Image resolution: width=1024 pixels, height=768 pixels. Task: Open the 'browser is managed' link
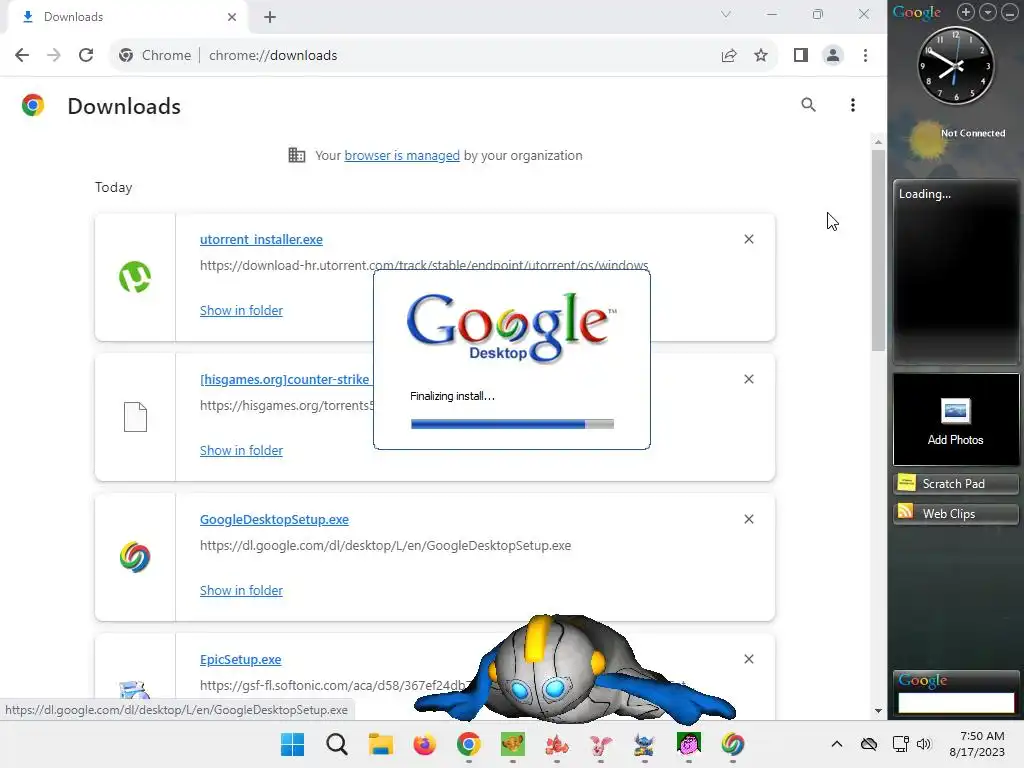[402, 155]
